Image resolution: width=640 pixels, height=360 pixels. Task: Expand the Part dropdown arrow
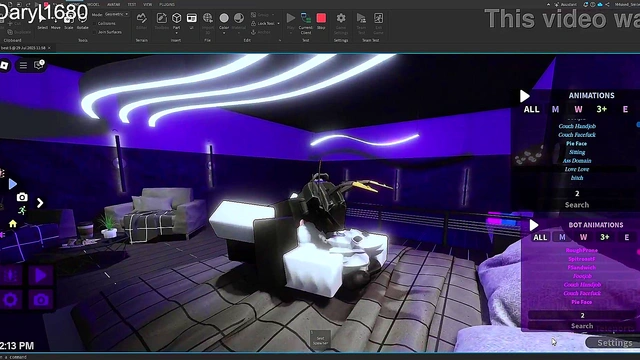[x=176, y=33]
